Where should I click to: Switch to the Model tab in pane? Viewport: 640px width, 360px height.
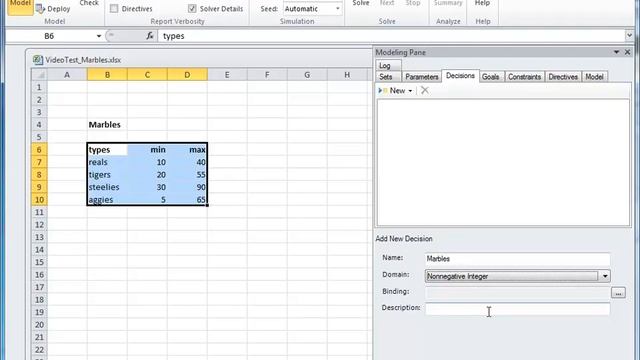tap(594, 77)
